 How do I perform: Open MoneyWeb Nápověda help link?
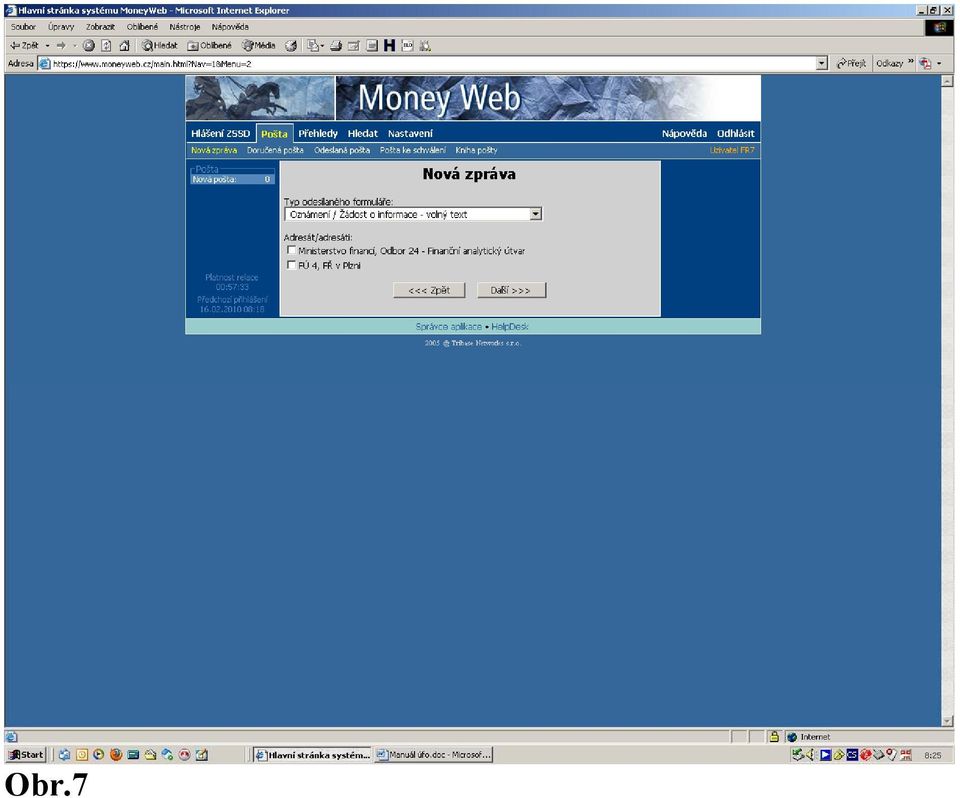point(684,134)
